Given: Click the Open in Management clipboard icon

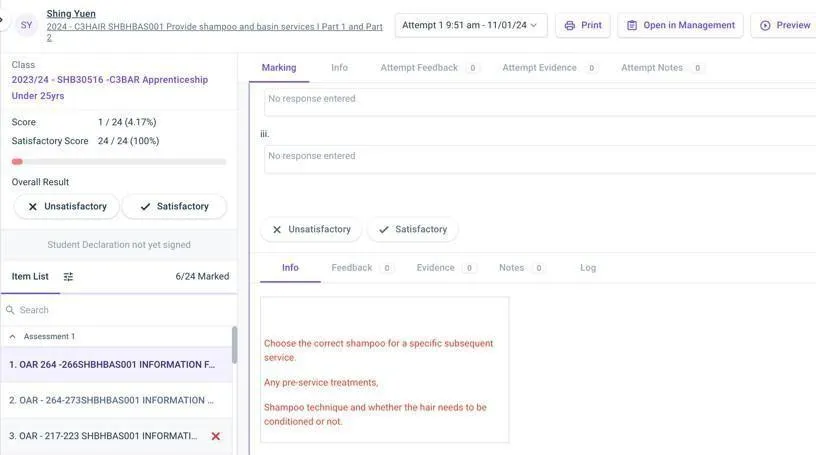Looking at the screenshot, I should point(632,25).
